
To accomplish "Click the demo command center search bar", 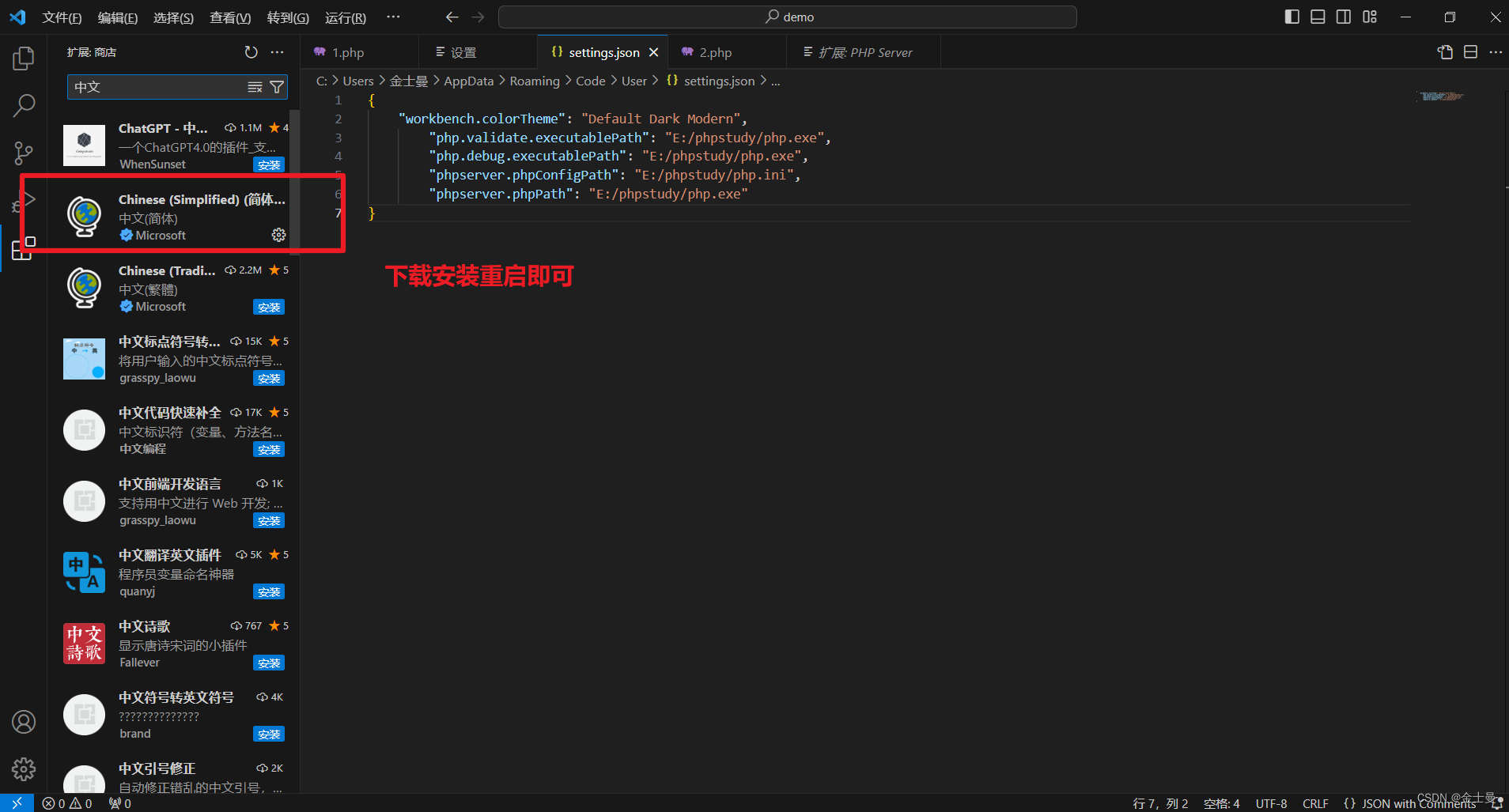I will 788,17.
